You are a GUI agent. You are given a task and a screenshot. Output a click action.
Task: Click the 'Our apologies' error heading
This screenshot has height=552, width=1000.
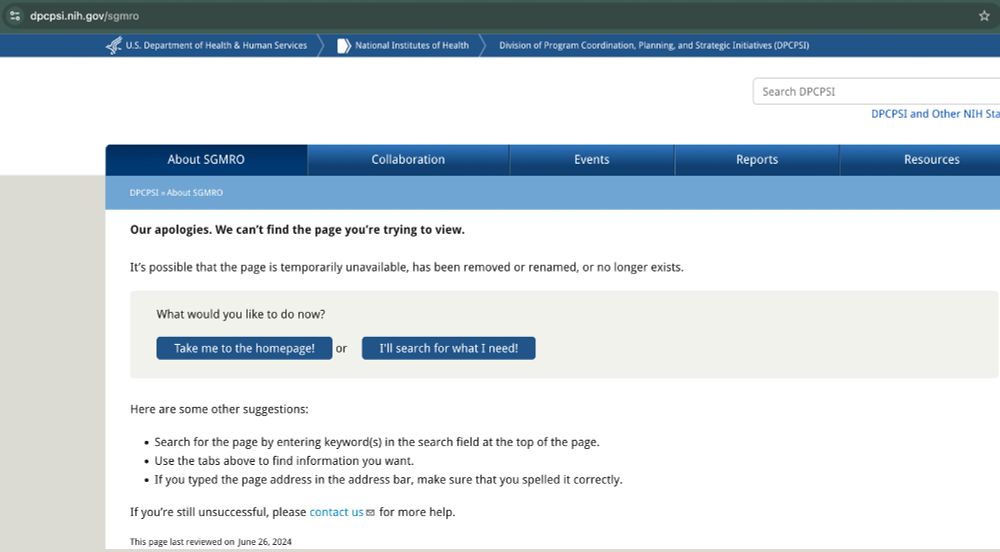pyautogui.click(x=297, y=229)
